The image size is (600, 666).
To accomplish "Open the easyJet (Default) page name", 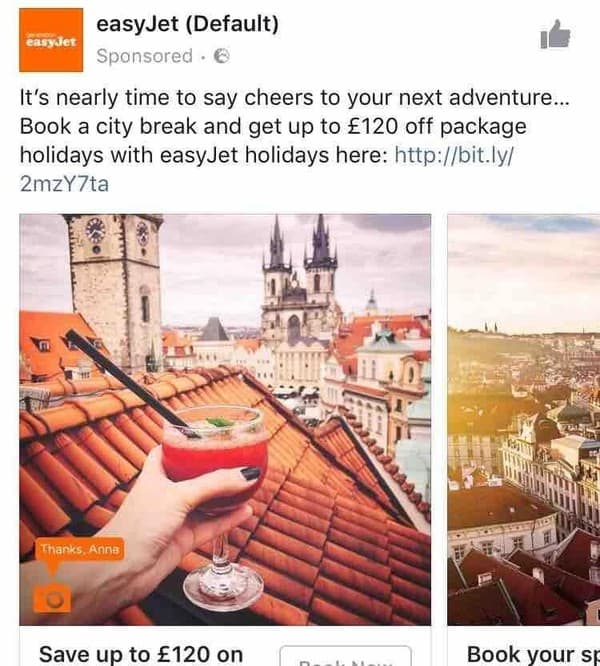I will pos(187,24).
